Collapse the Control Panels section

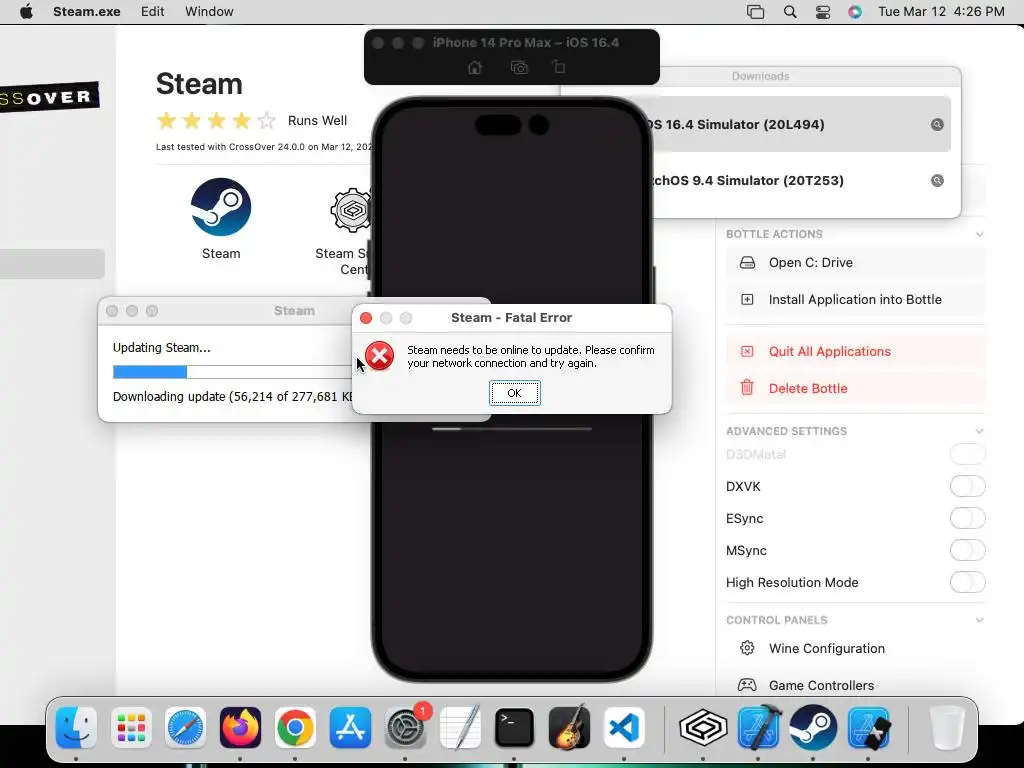coord(979,620)
